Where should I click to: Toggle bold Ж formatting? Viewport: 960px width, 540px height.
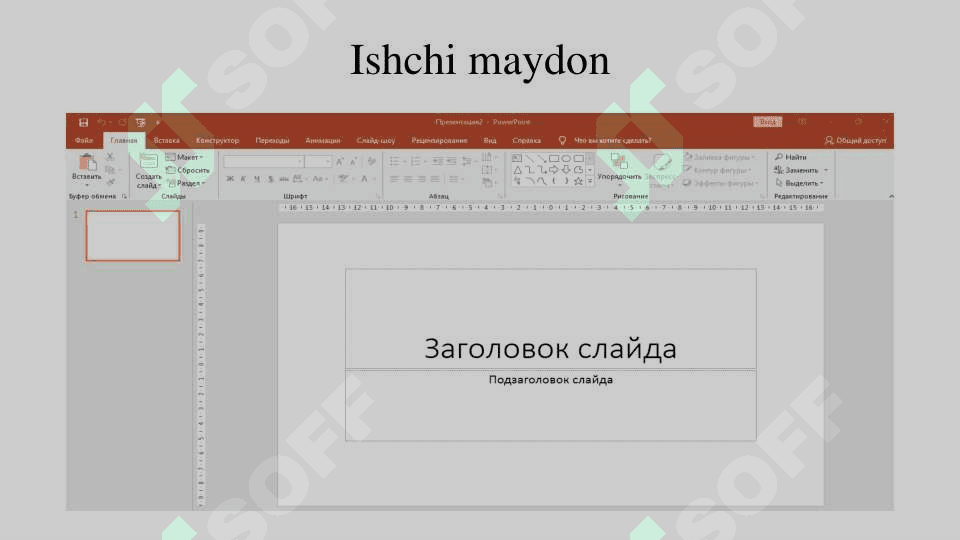point(230,179)
